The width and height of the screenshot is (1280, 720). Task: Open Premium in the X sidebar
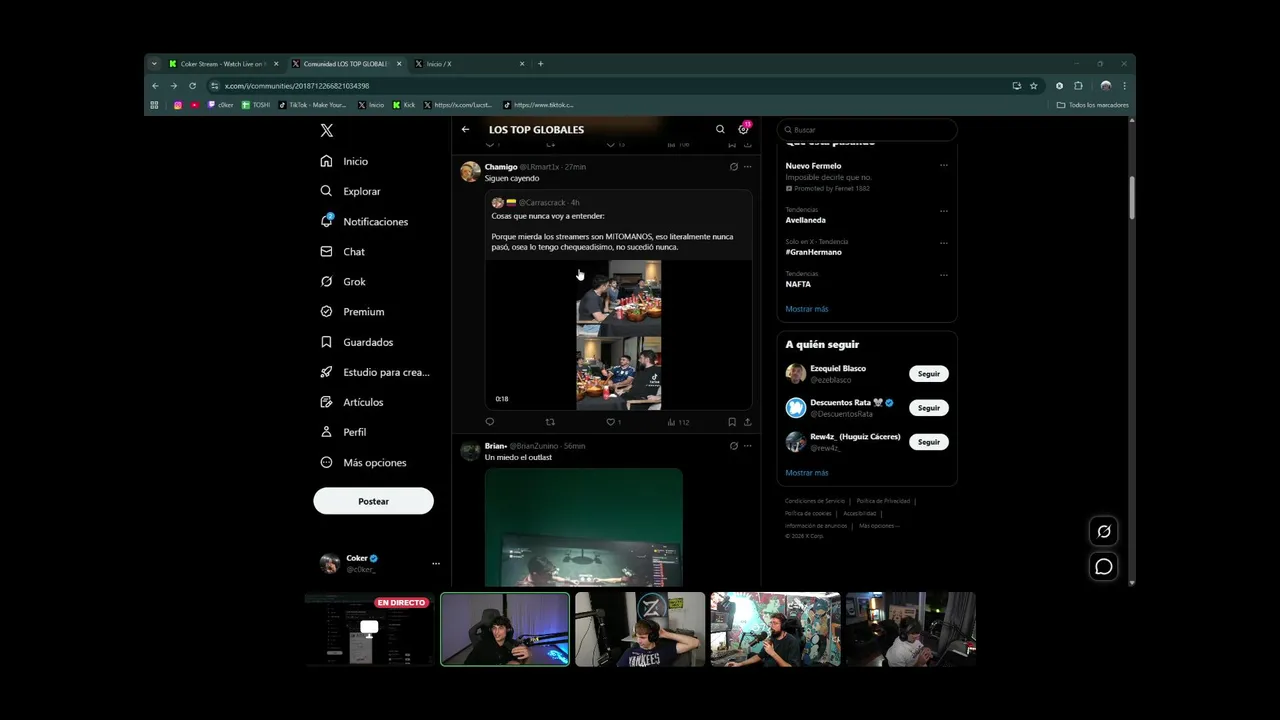point(352,311)
